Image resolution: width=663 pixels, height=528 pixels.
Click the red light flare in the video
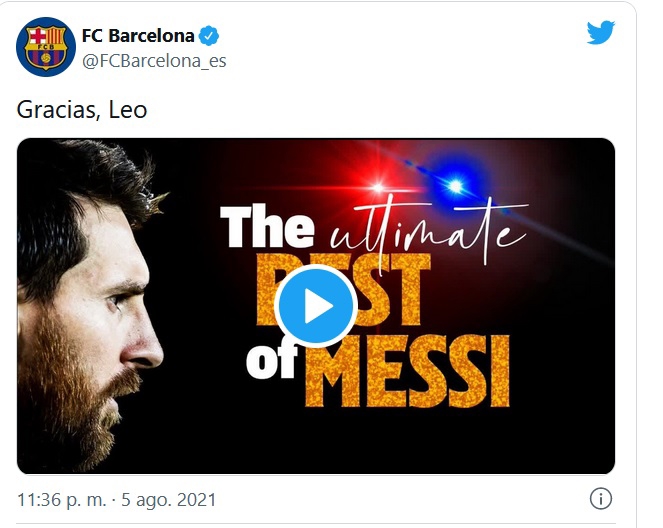pos(378,187)
